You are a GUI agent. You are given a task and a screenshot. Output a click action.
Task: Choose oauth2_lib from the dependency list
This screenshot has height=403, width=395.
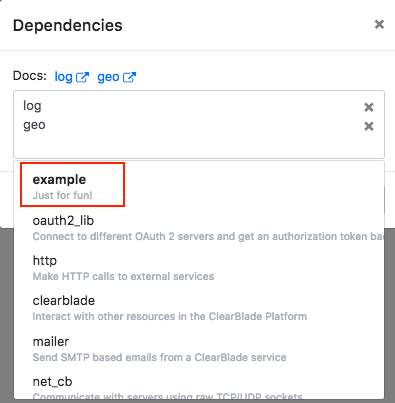pyautogui.click(x=199, y=227)
